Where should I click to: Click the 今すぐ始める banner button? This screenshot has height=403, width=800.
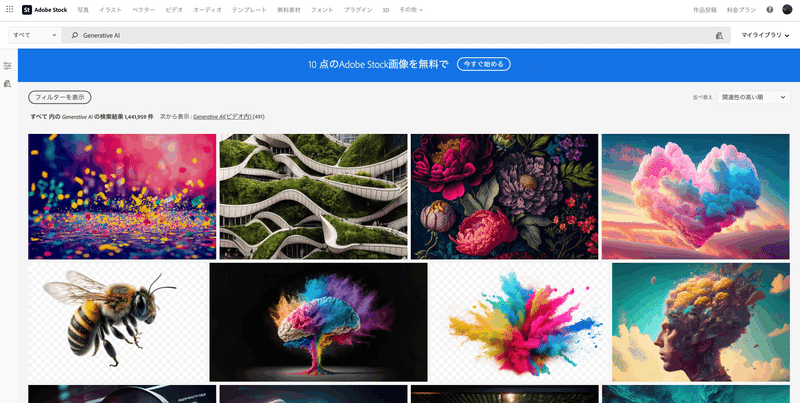pyautogui.click(x=484, y=64)
